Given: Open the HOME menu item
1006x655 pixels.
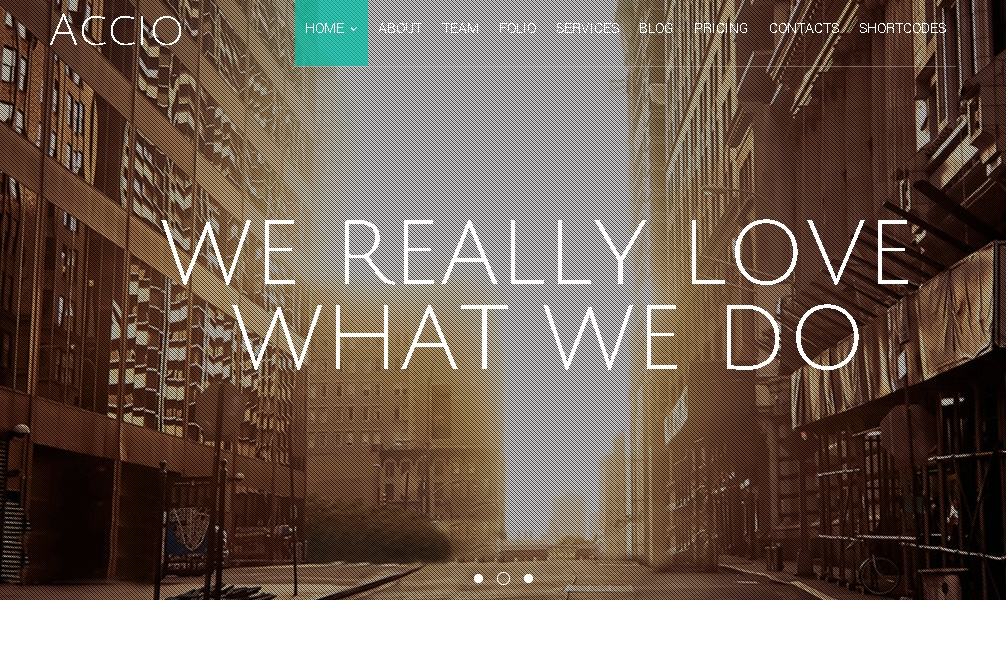Looking at the screenshot, I should click(x=331, y=33).
